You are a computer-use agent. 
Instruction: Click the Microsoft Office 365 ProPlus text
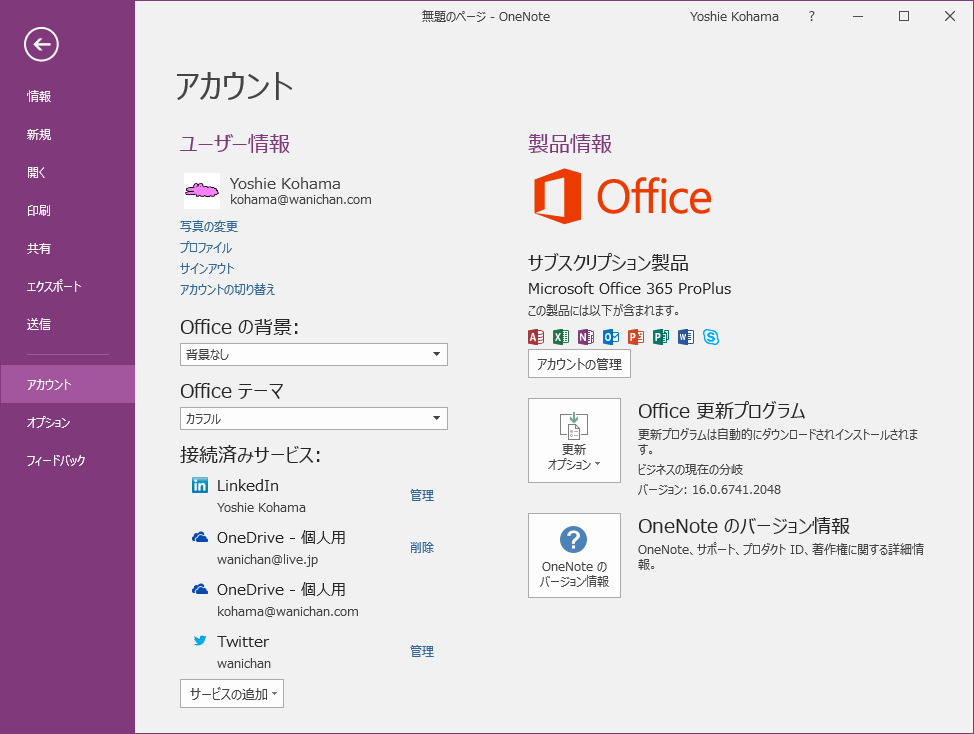click(629, 289)
